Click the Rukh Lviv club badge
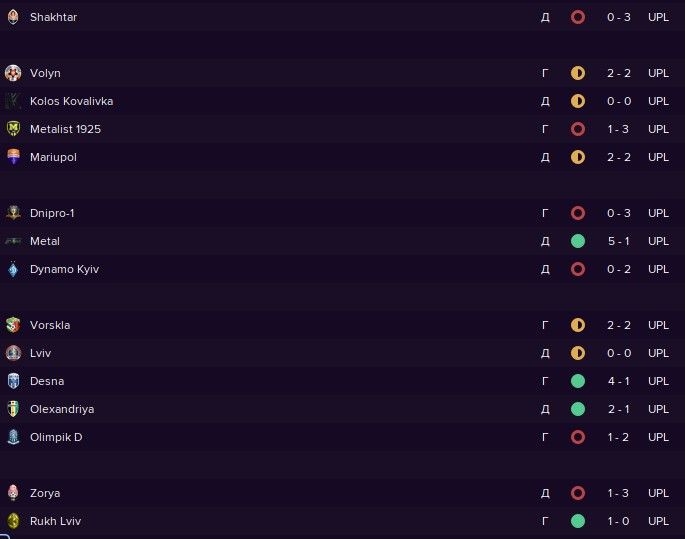The image size is (685, 539). click(13, 521)
